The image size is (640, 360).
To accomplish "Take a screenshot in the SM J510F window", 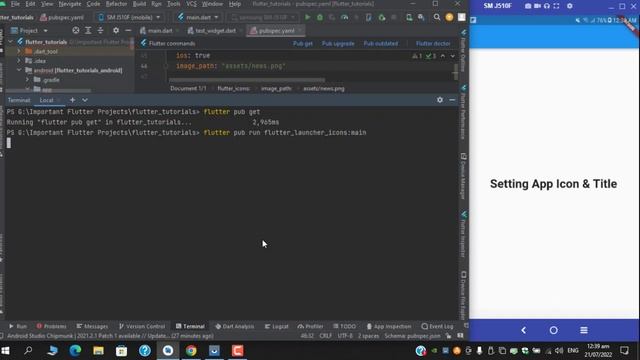I will [x=528, y=6].
